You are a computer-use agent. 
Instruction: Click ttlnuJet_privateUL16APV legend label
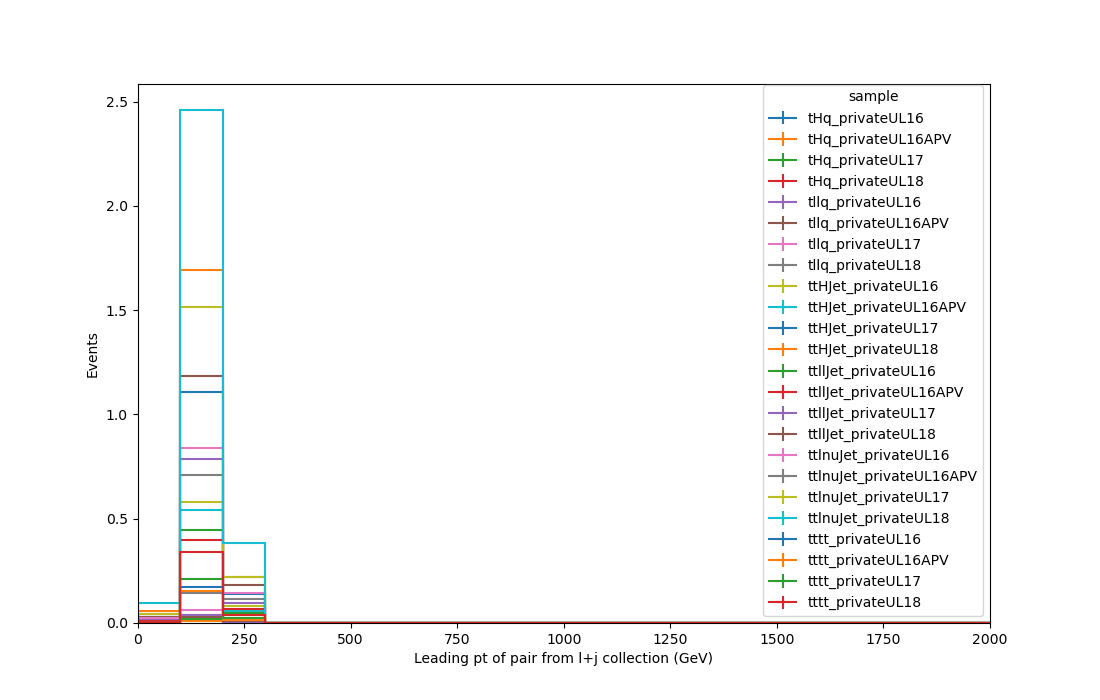point(892,477)
